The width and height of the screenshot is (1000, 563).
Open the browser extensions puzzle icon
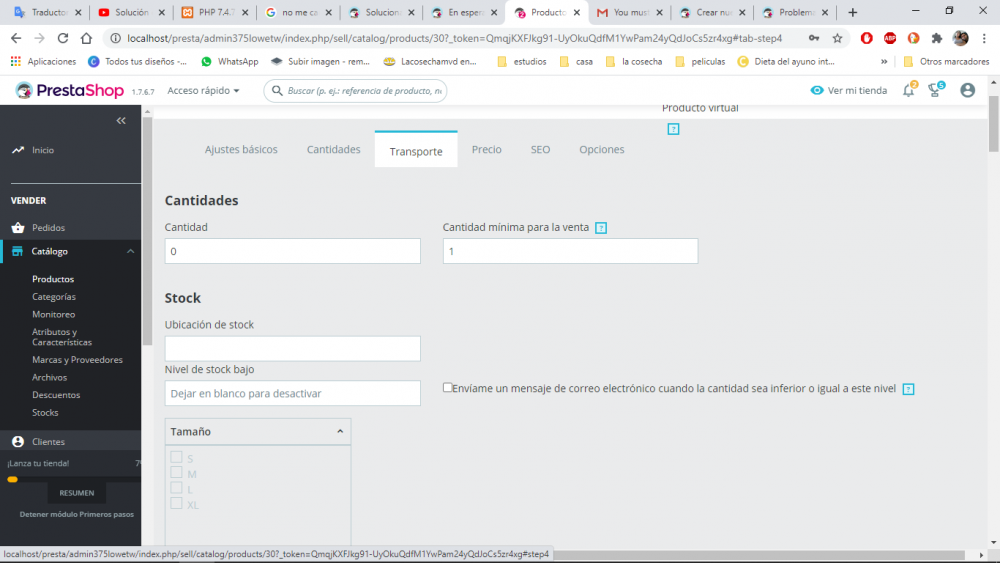coord(937,38)
